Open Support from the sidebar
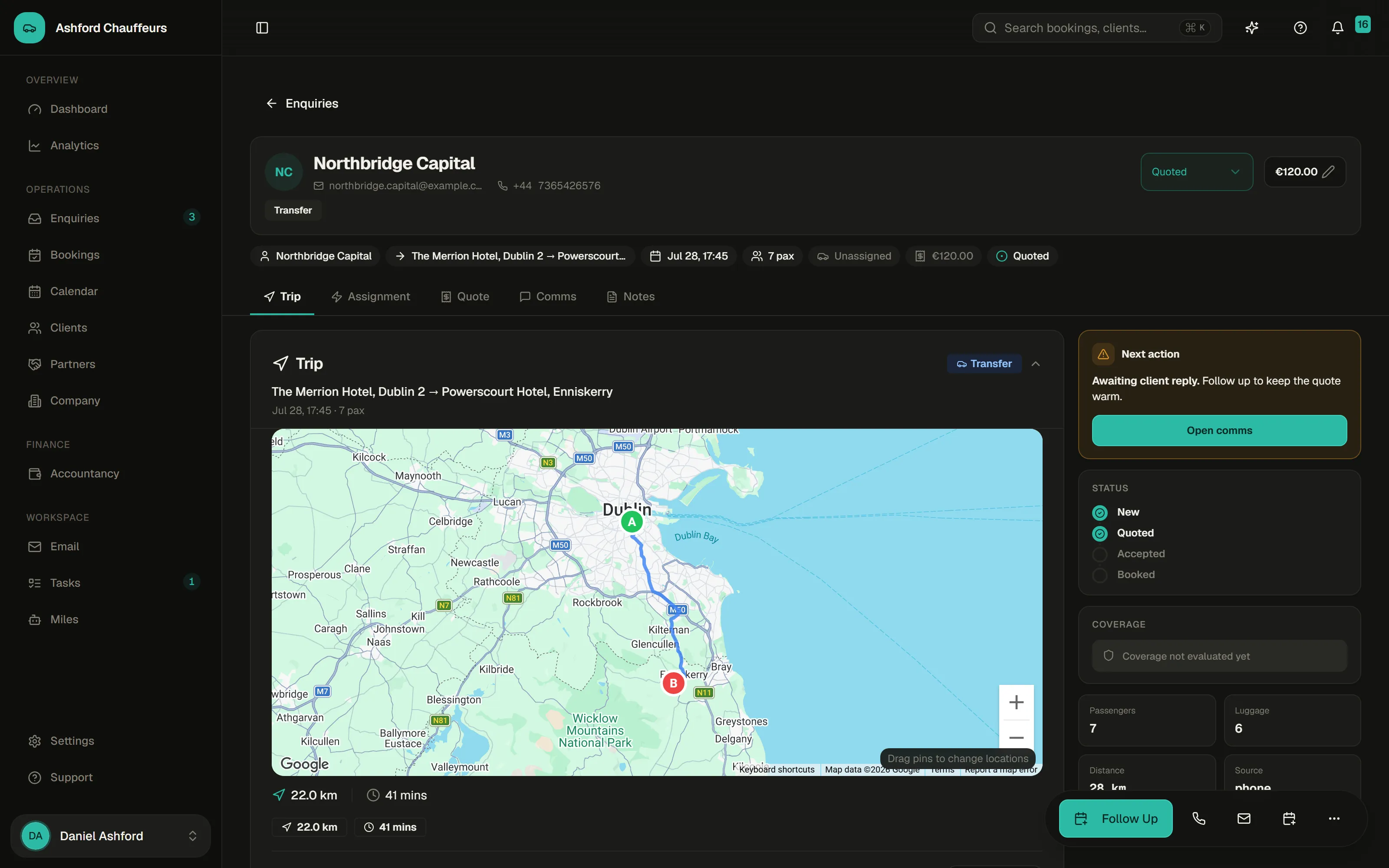 point(111,777)
